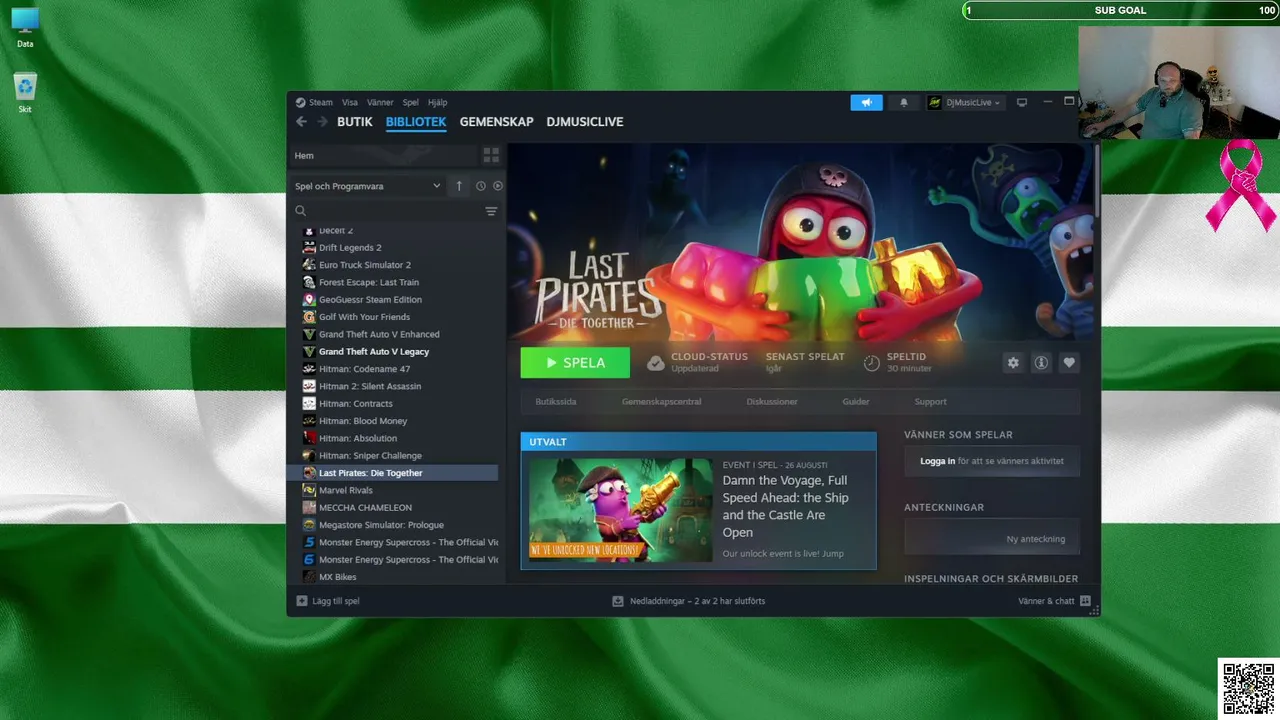Click the Drift Legends 2 game icon
This screenshot has height=720, width=1280.
(x=310, y=248)
